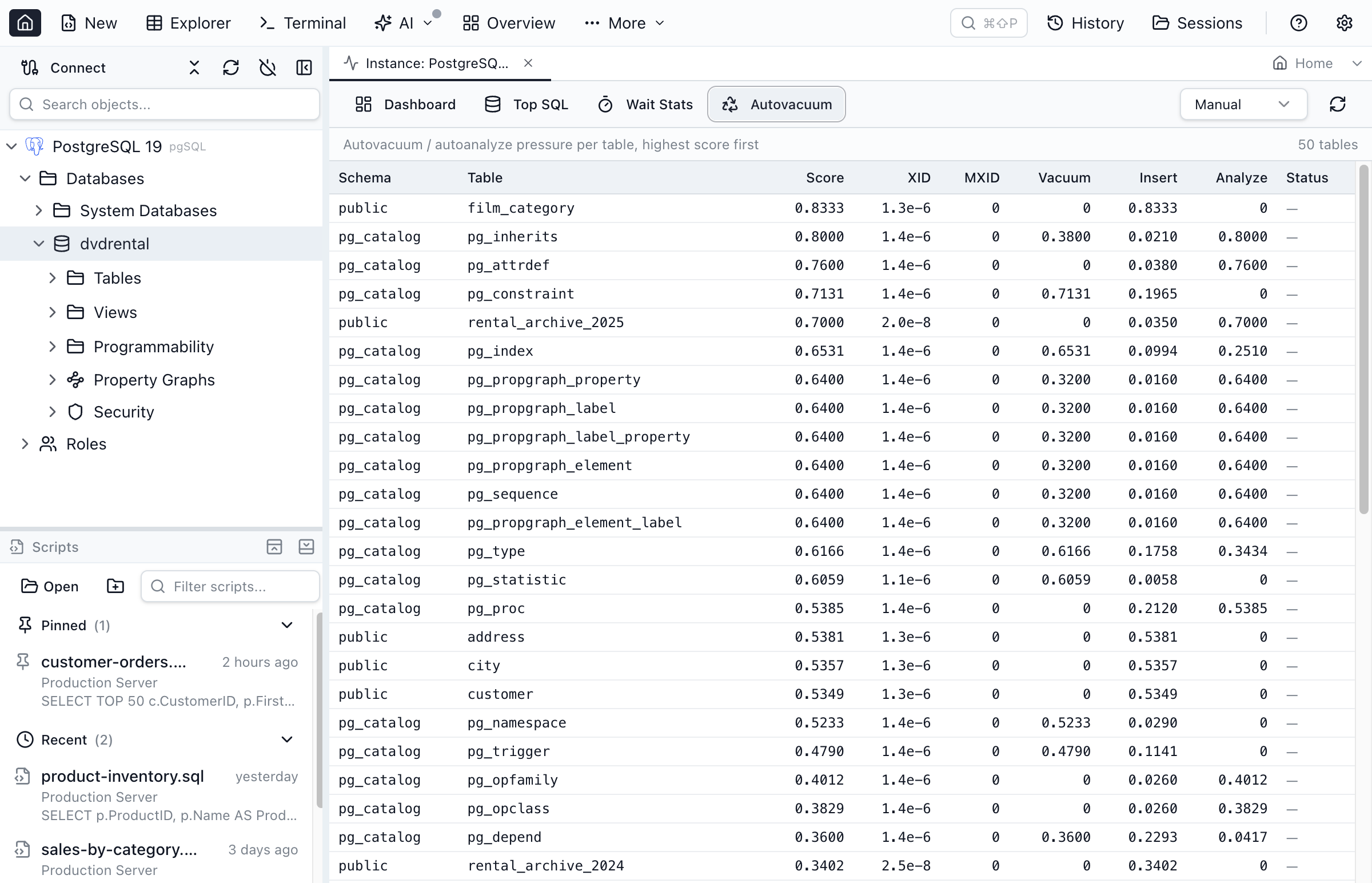Screen dimensions: 1372x883
Task: Open product-inventory.sql script
Action: tap(157, 796)
